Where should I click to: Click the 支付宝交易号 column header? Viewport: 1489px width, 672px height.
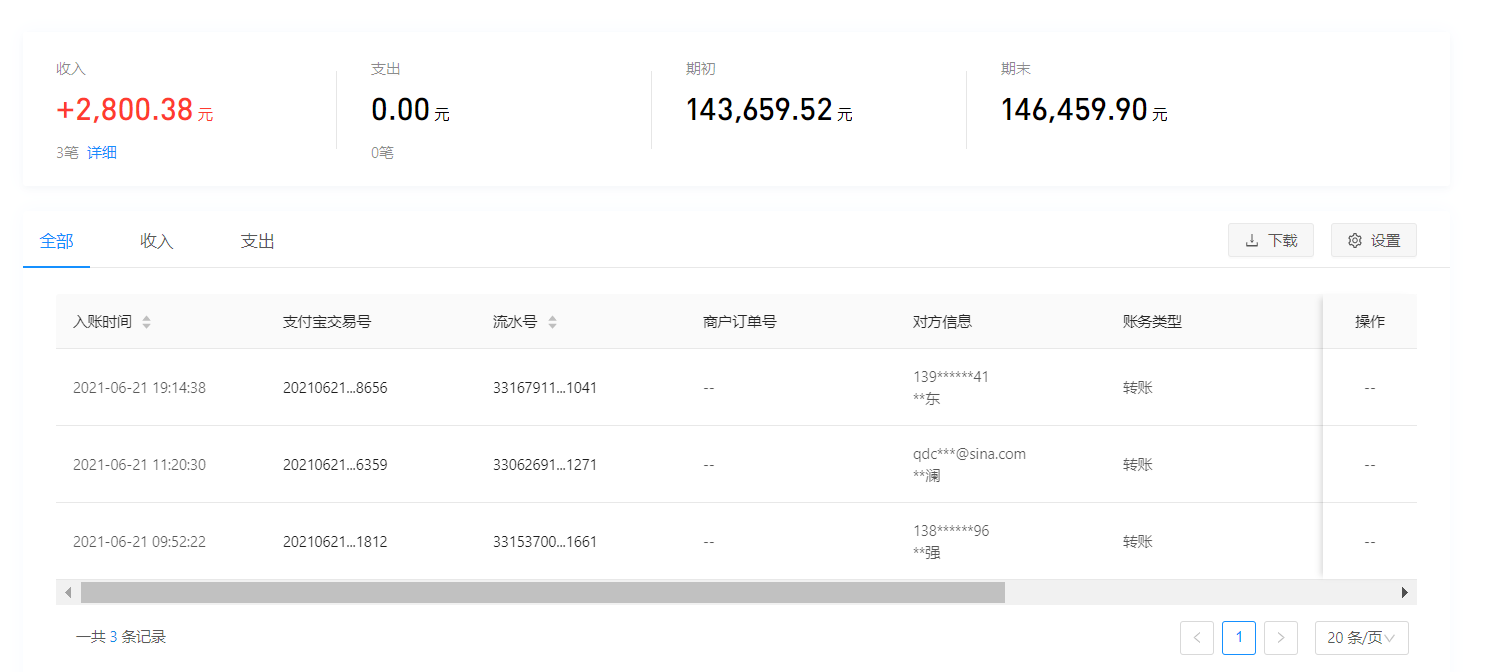327,322
